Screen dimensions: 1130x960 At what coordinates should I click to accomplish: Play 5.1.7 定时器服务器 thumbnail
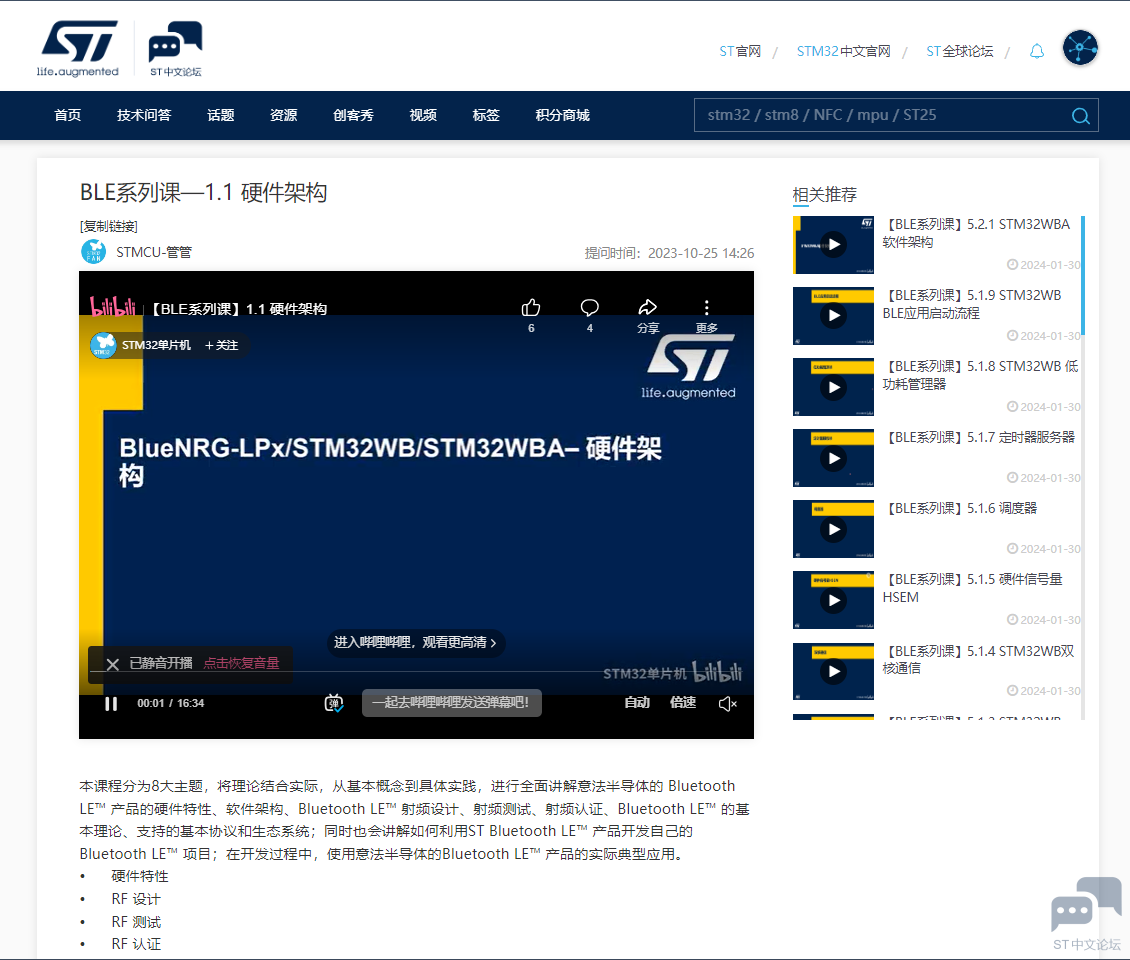click(x=833, y=458)
